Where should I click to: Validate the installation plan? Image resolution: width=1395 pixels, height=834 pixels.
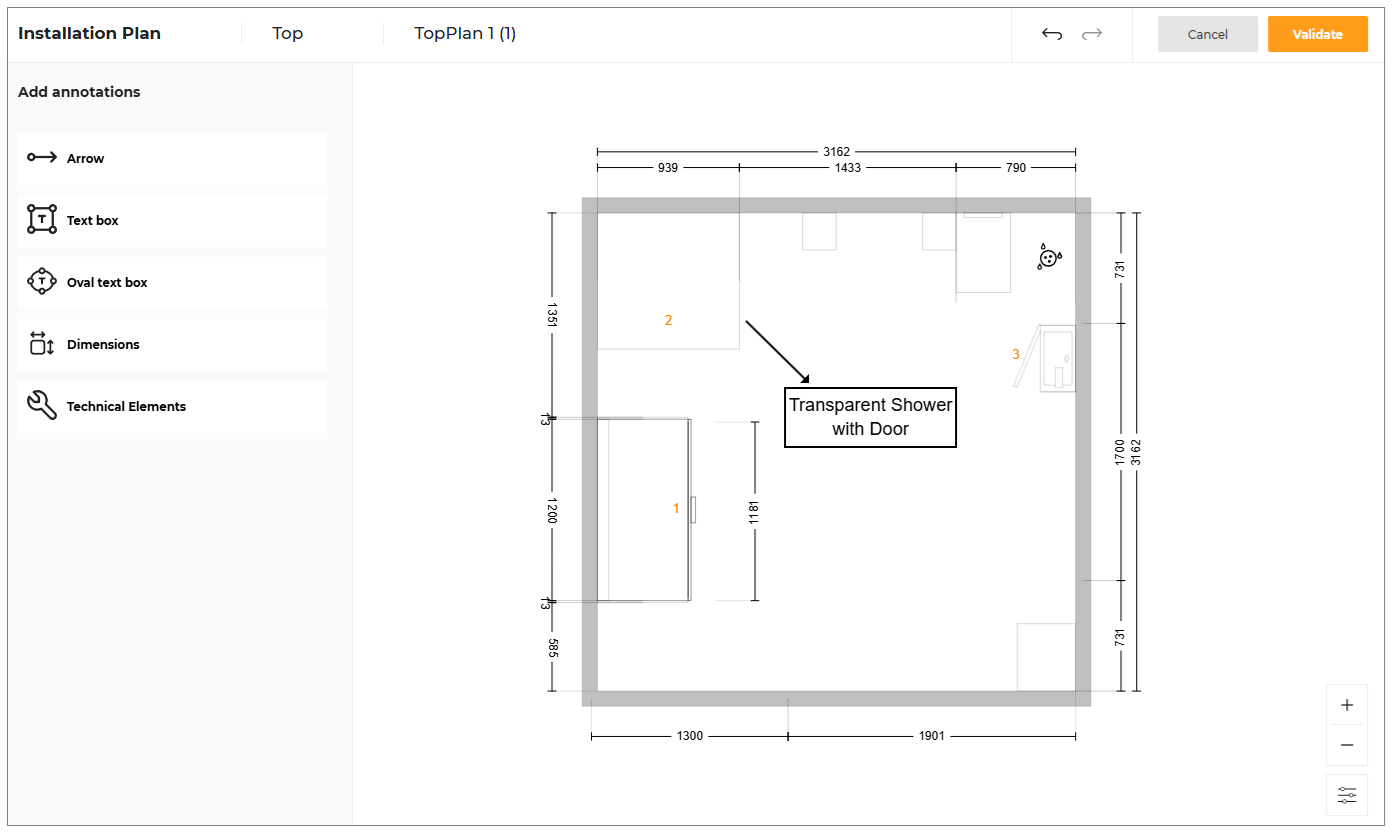tap(1318, 34)
